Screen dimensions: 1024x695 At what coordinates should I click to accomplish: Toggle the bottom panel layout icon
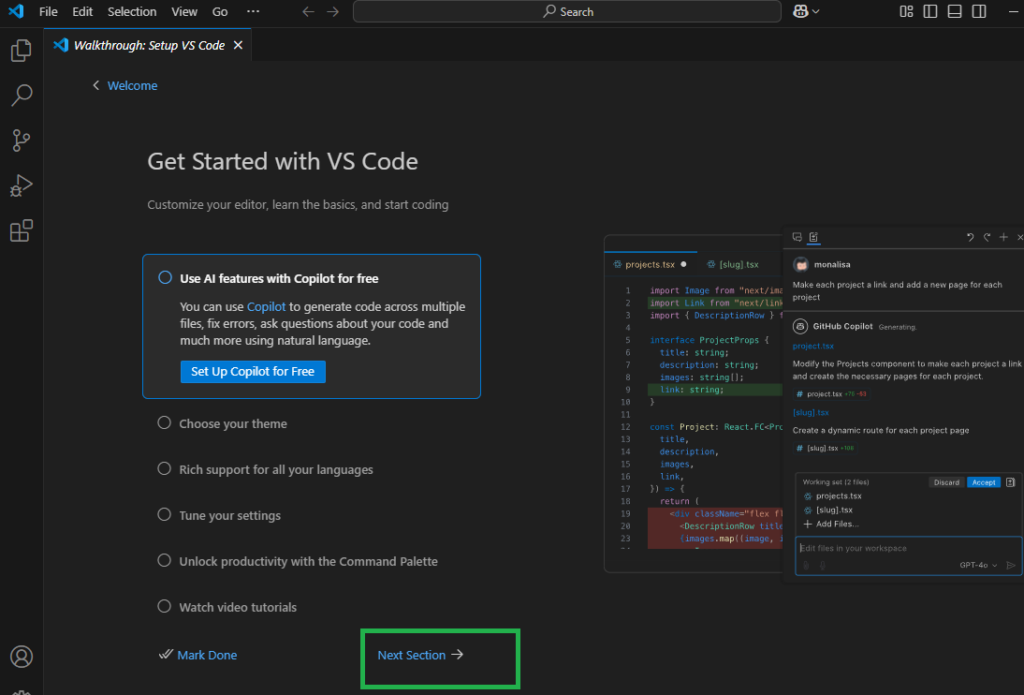[x=954, y=12]
